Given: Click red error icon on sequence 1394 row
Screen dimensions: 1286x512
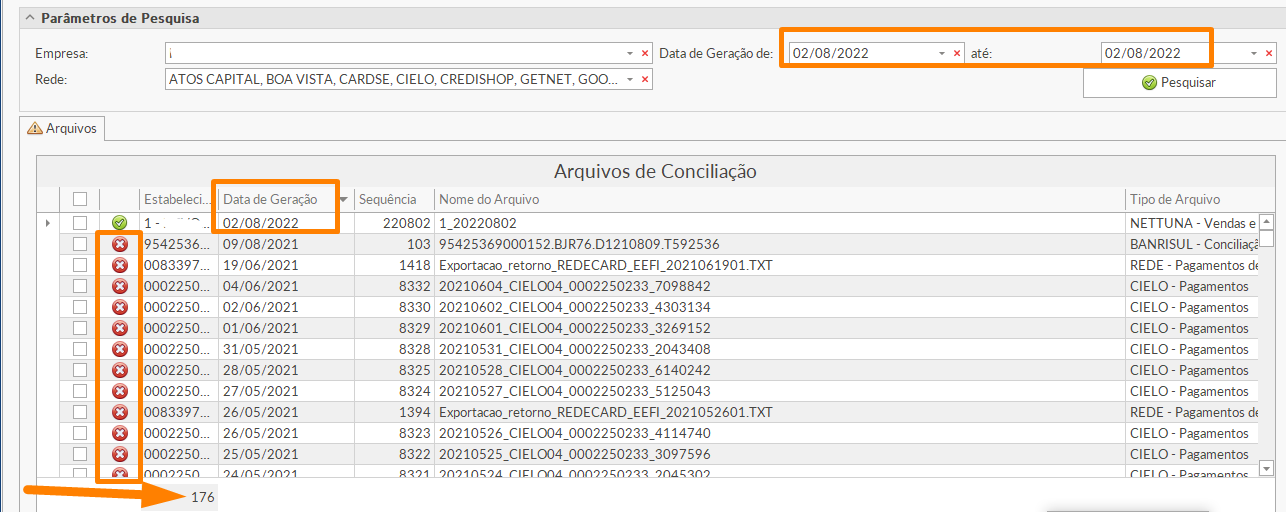Looking at the screenshot, I should [x=120, y=412].
